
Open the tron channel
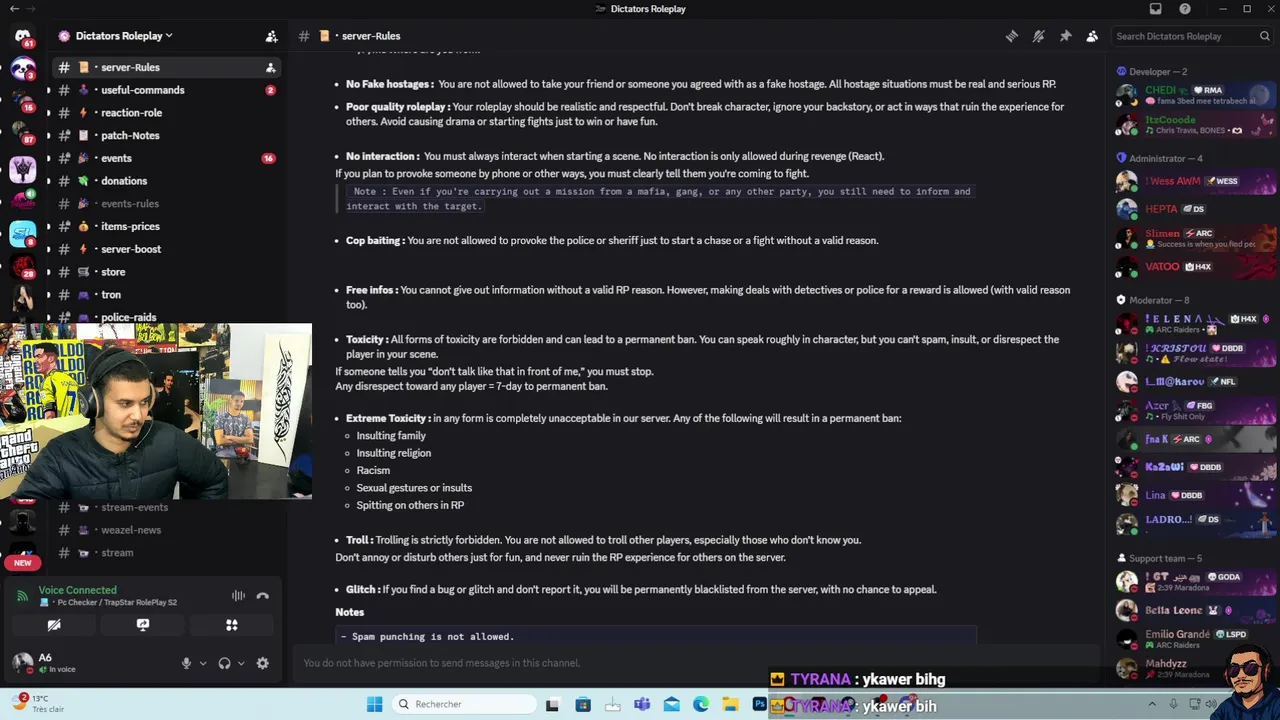[166, 295]
